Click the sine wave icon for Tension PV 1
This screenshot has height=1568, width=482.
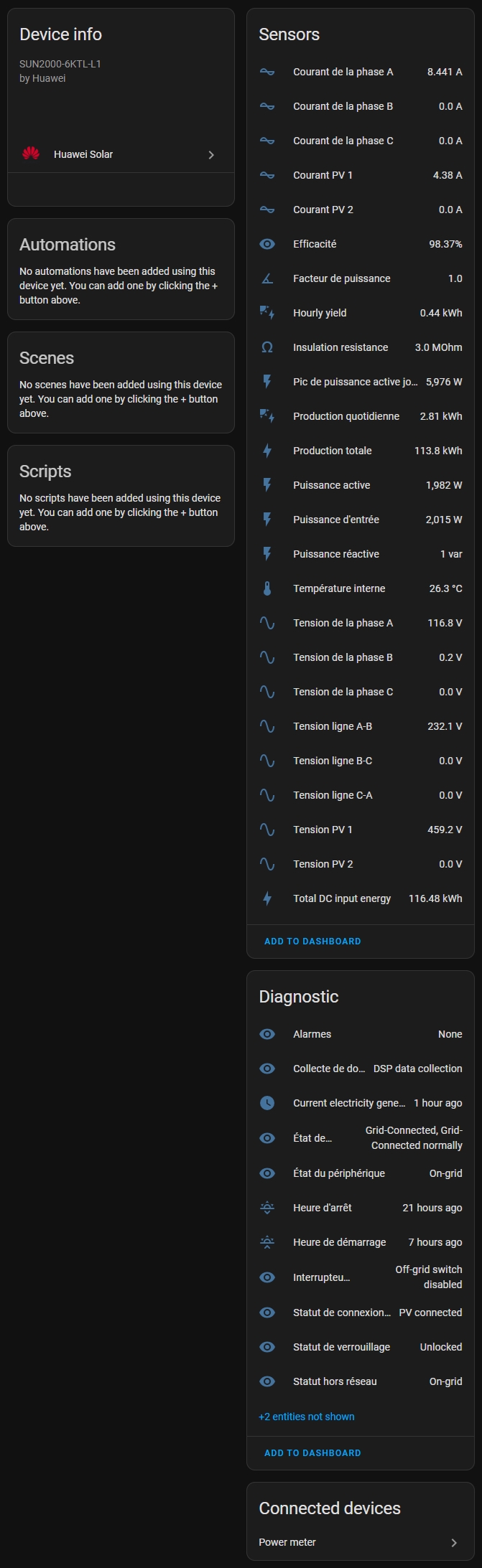click(x=267, y=830)
